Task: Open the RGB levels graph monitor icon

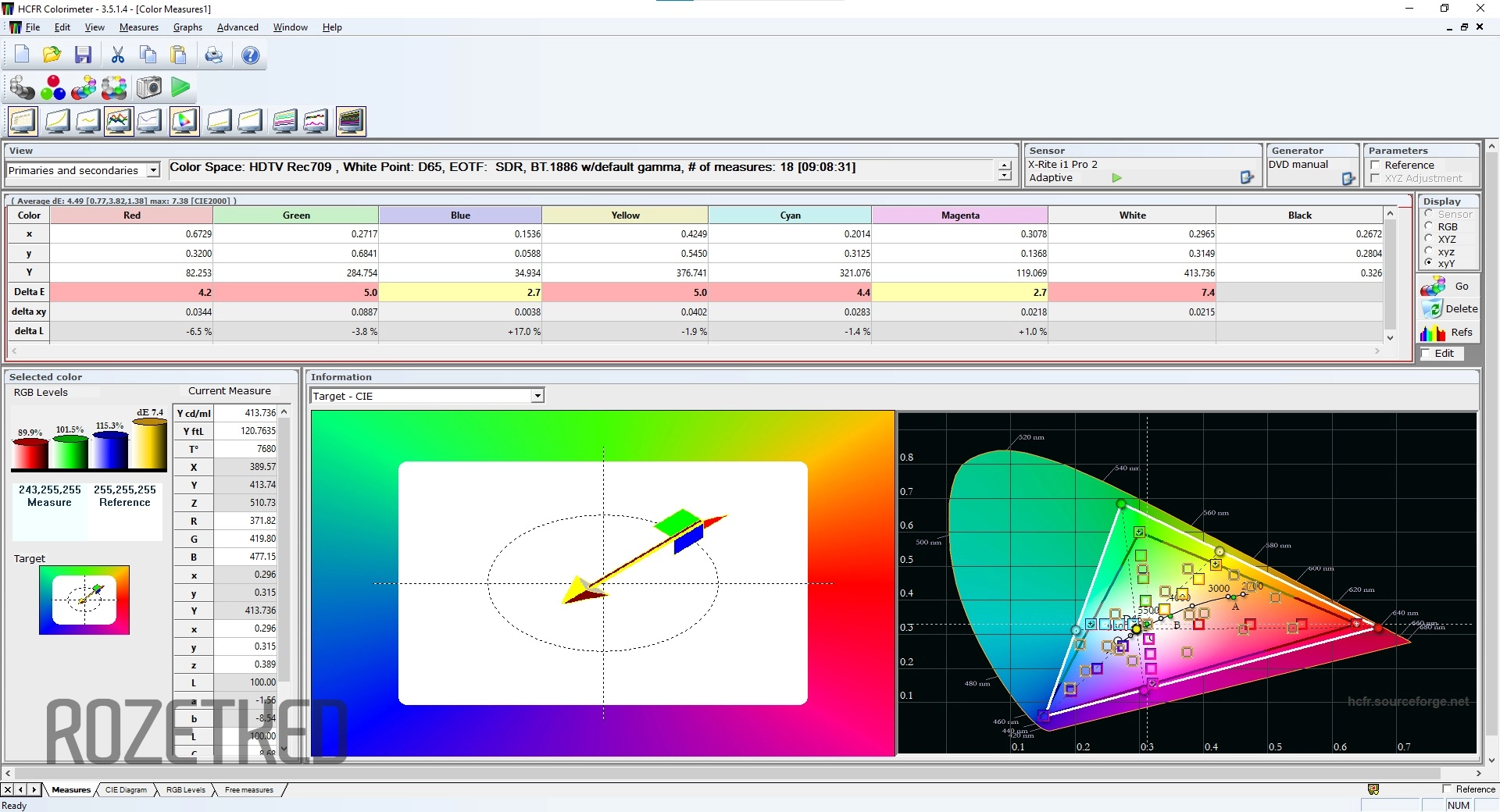Action: [x=119, y=122]
